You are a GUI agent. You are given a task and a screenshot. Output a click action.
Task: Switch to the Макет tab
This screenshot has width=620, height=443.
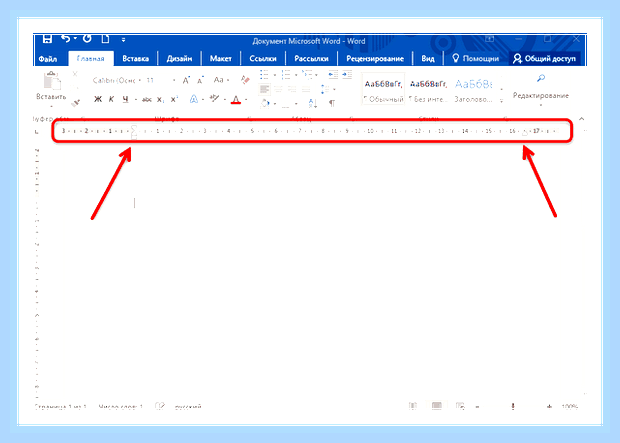[221, 59]
